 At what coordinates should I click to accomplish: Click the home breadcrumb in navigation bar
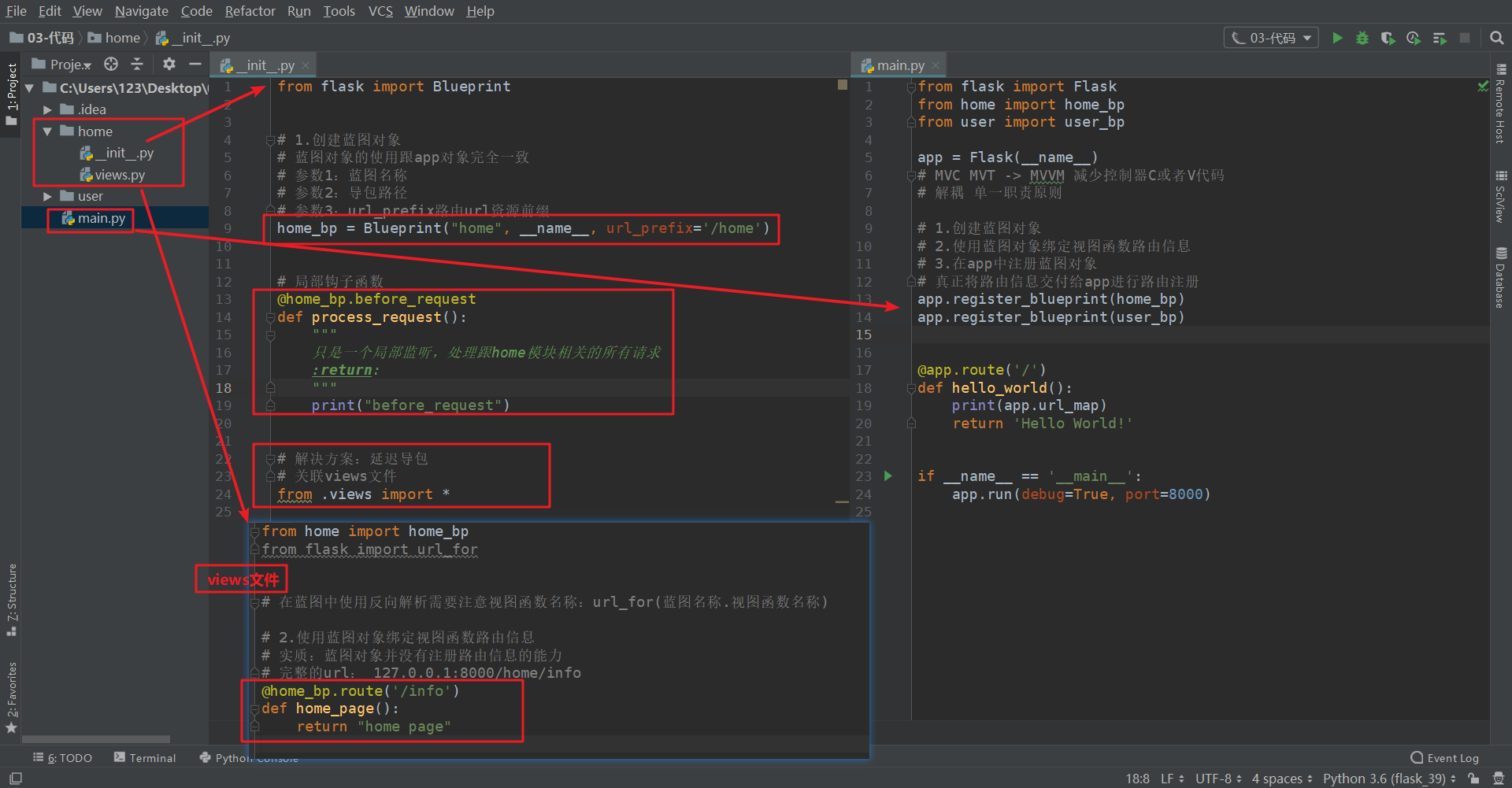pyautogui.click(x=122, y=37)
